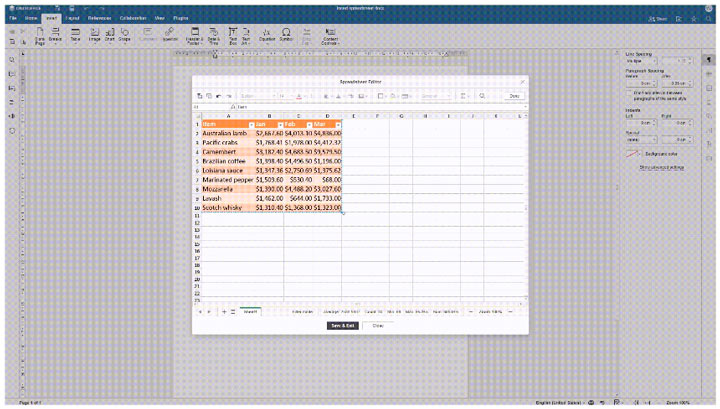This screenshot has width=720, height=409.
Task: Click the Date & Time icon
Action: (214, 35)
